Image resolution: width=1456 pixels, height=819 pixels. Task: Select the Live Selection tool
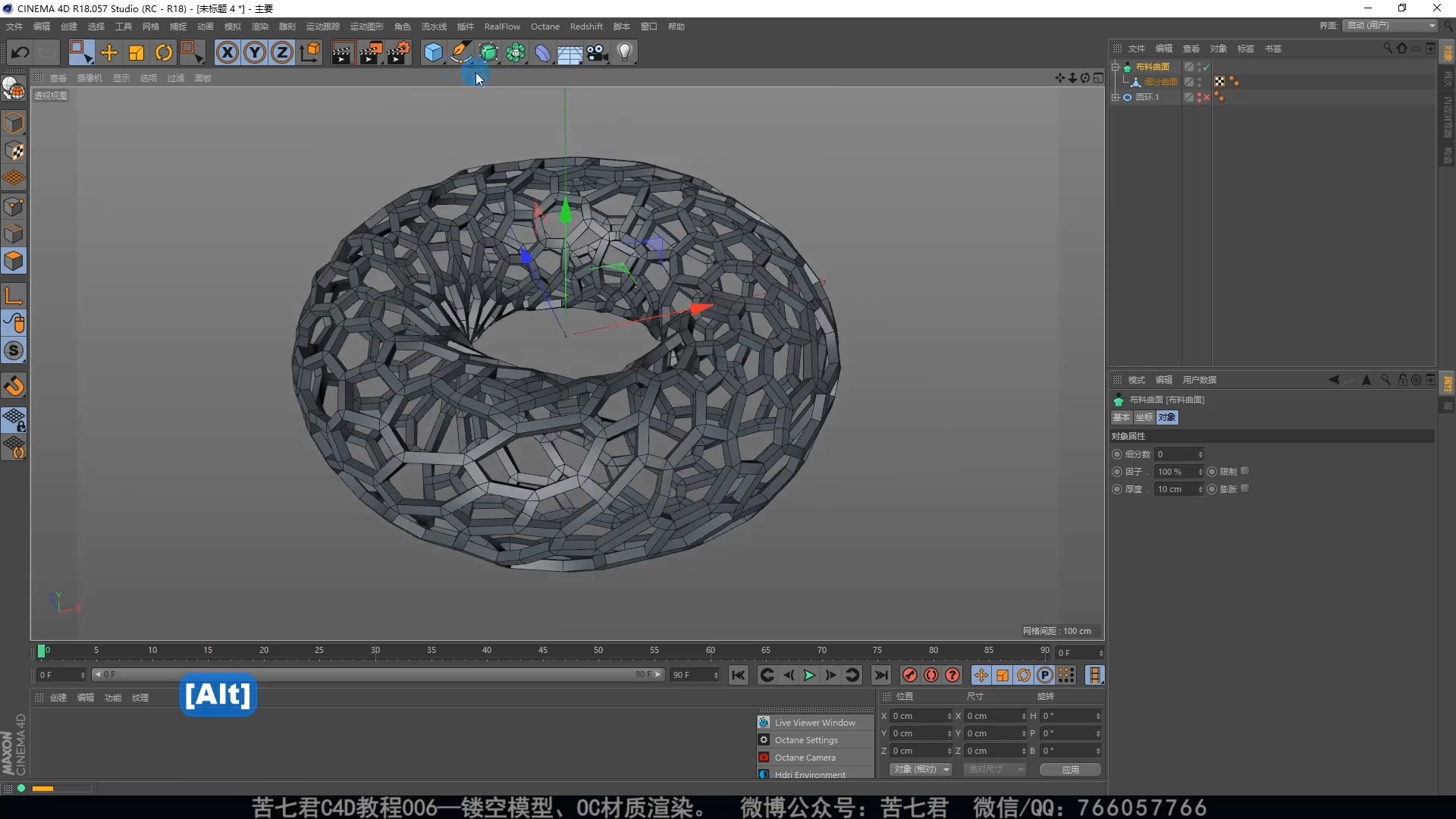81,52
